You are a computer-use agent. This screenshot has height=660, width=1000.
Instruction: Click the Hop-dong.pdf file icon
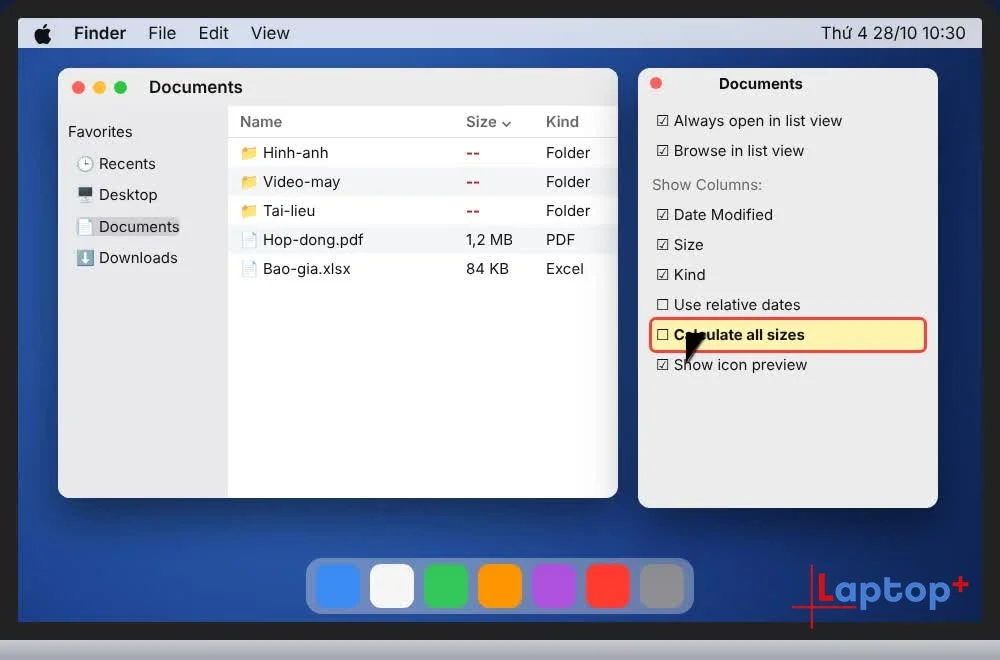249,240
